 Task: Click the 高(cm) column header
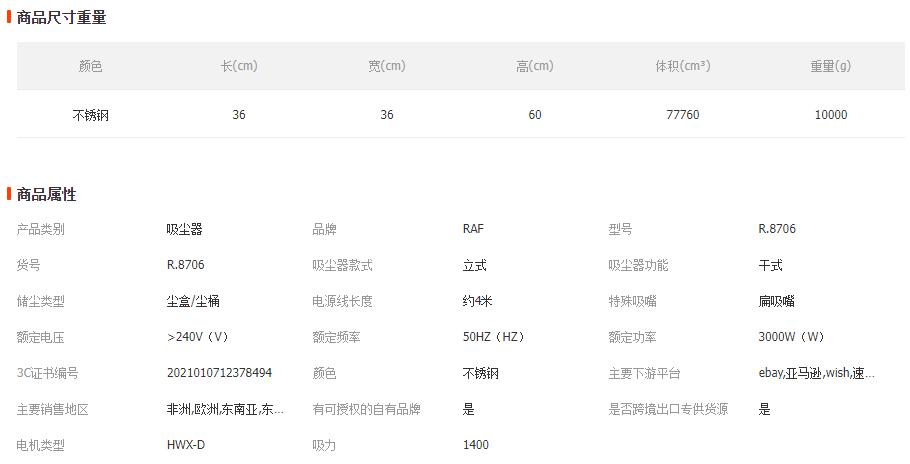535,66
